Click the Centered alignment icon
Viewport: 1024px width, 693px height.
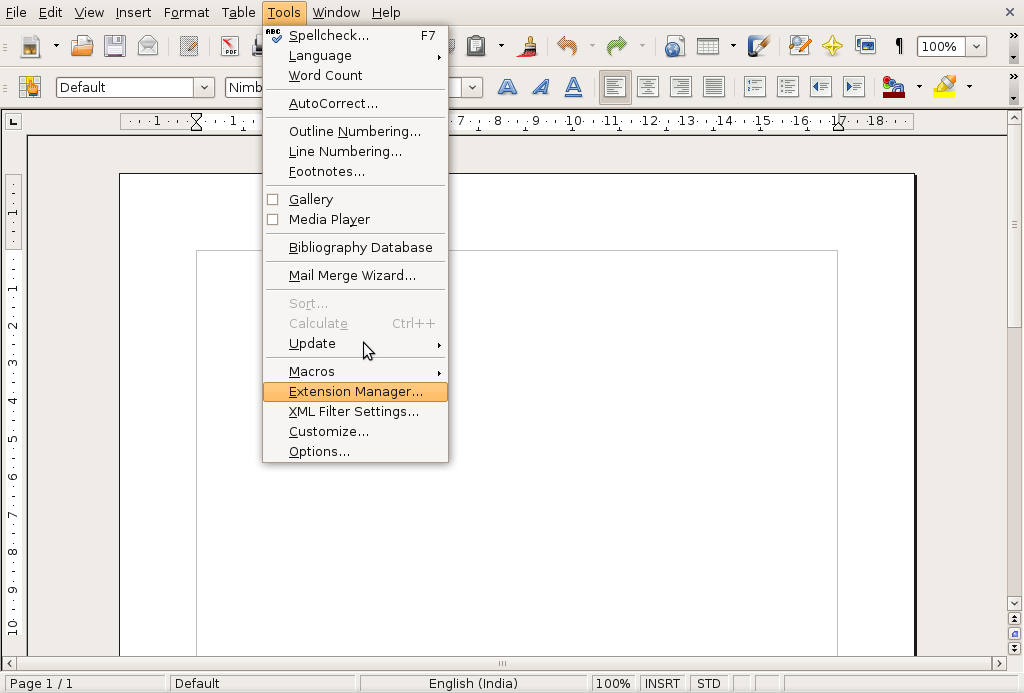coord(648,87)
